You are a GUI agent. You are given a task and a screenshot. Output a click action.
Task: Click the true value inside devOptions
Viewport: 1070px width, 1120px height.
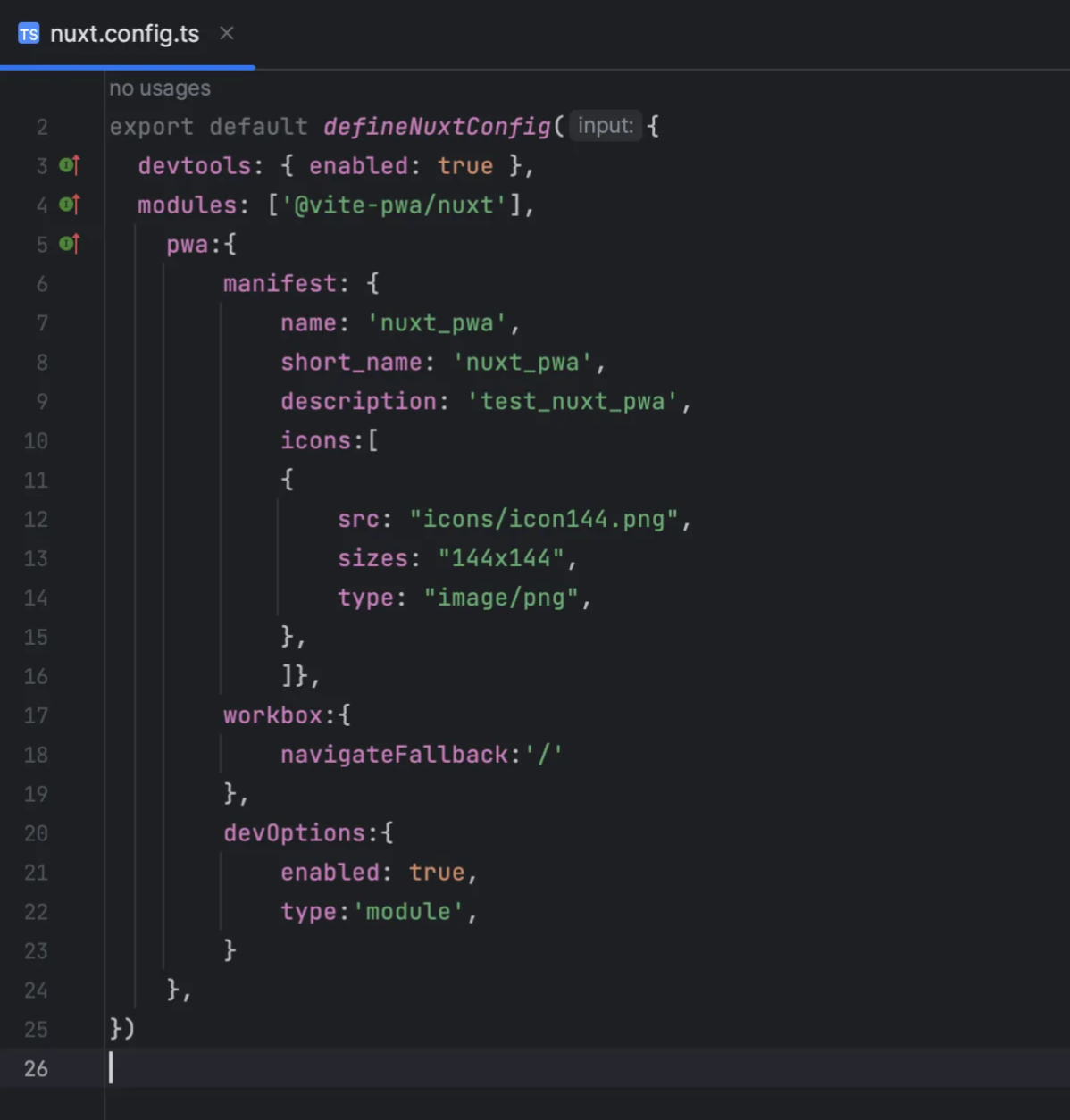click(x=437, y=872)
